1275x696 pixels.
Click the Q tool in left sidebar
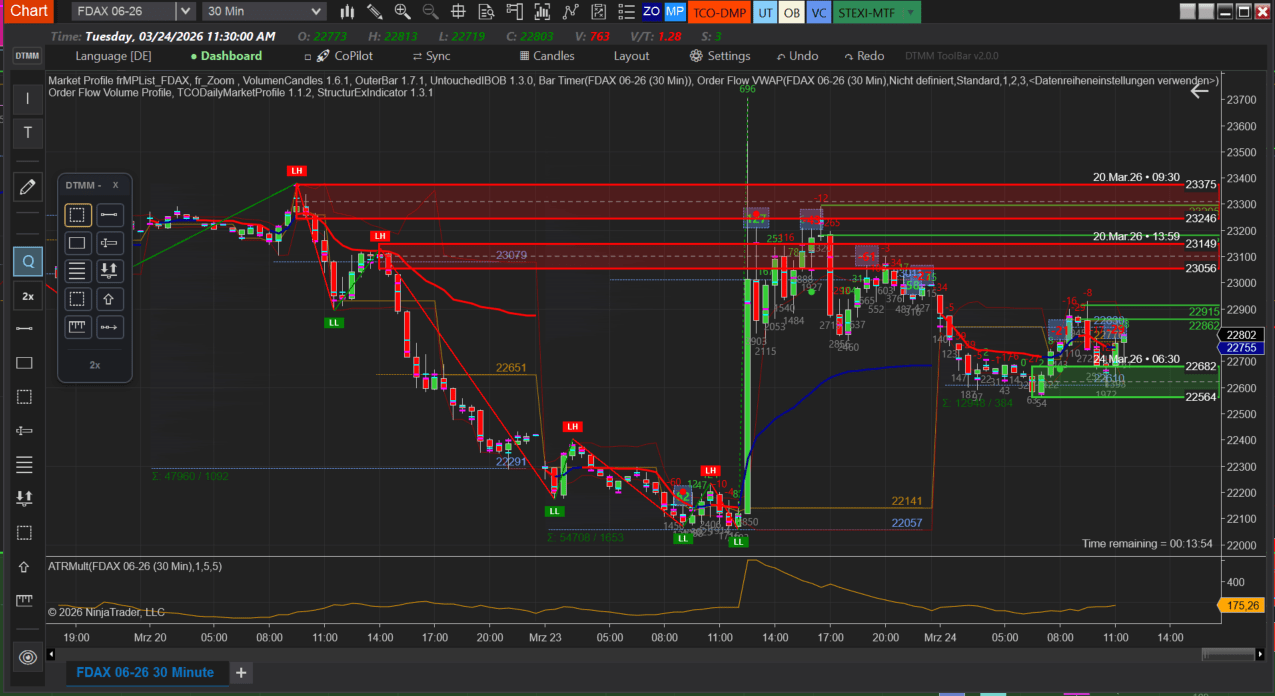(27, 262)
